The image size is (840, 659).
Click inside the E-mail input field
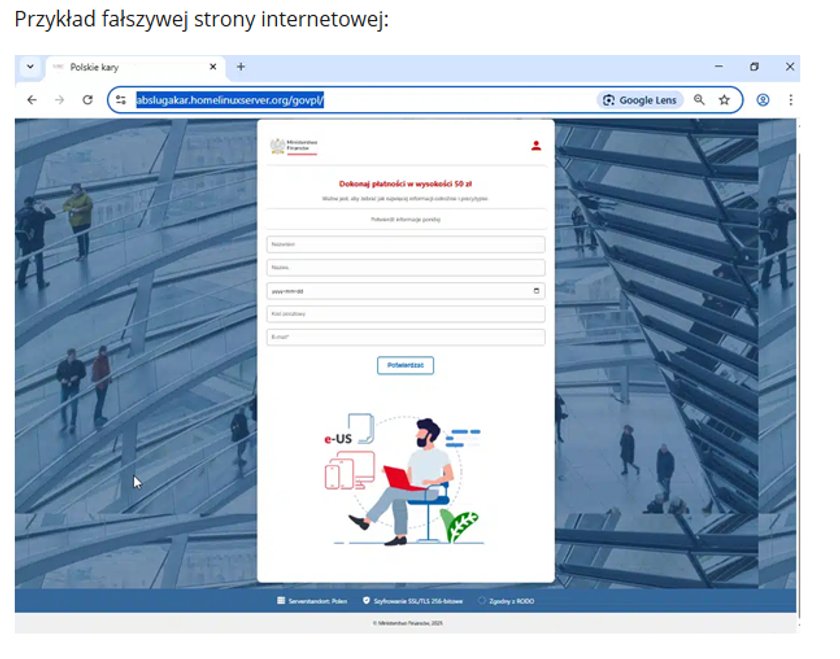pyautogui.click(x=405, y=337)
